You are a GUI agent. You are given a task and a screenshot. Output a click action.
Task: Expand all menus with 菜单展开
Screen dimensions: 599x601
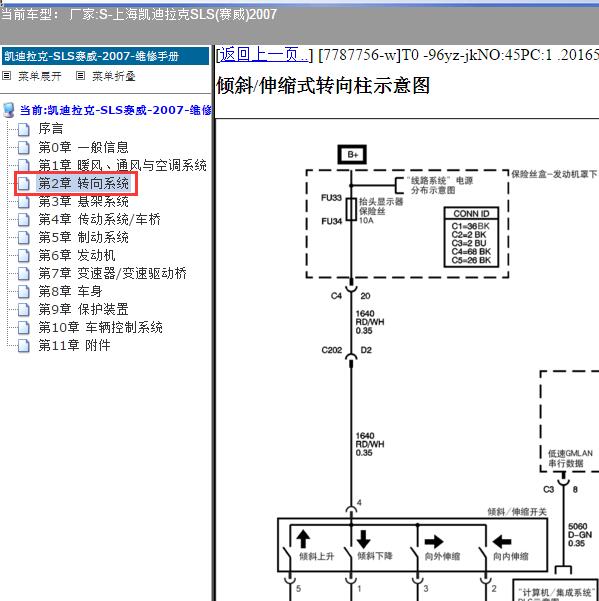pos(40,76)
